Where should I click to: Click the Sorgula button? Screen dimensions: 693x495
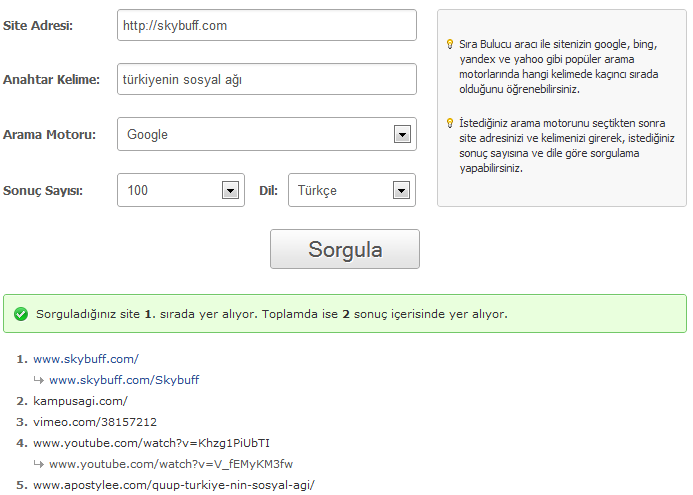345,249
